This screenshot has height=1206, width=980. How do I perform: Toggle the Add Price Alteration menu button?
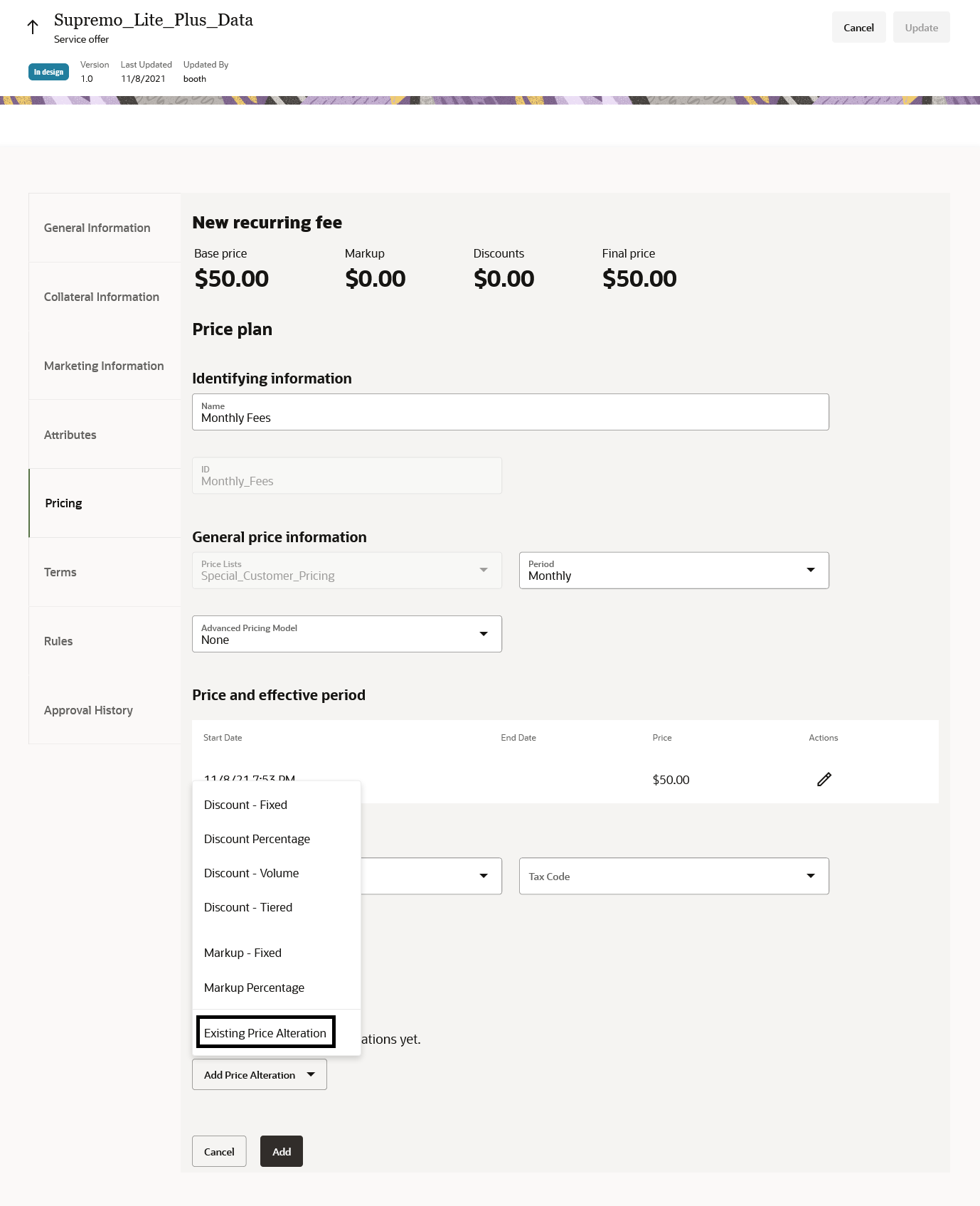coord(259,1074)
